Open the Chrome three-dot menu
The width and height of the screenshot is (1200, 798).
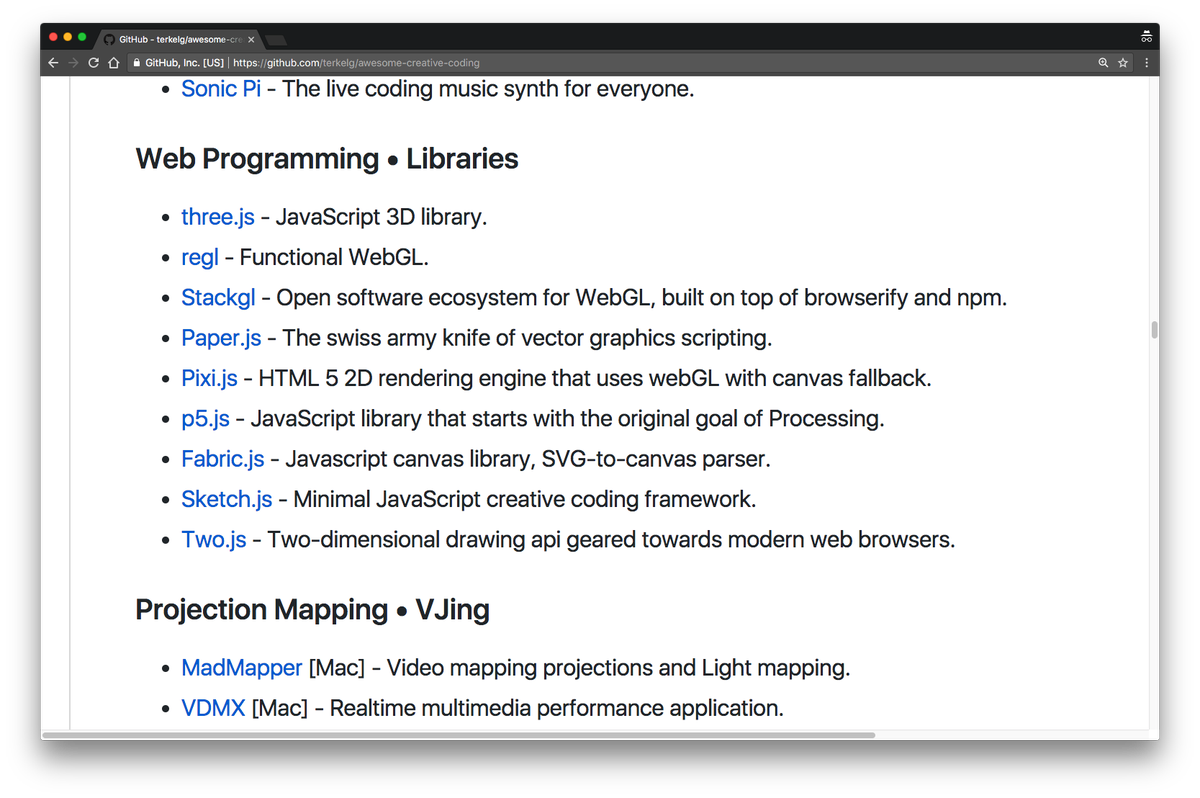[1146, 62]
